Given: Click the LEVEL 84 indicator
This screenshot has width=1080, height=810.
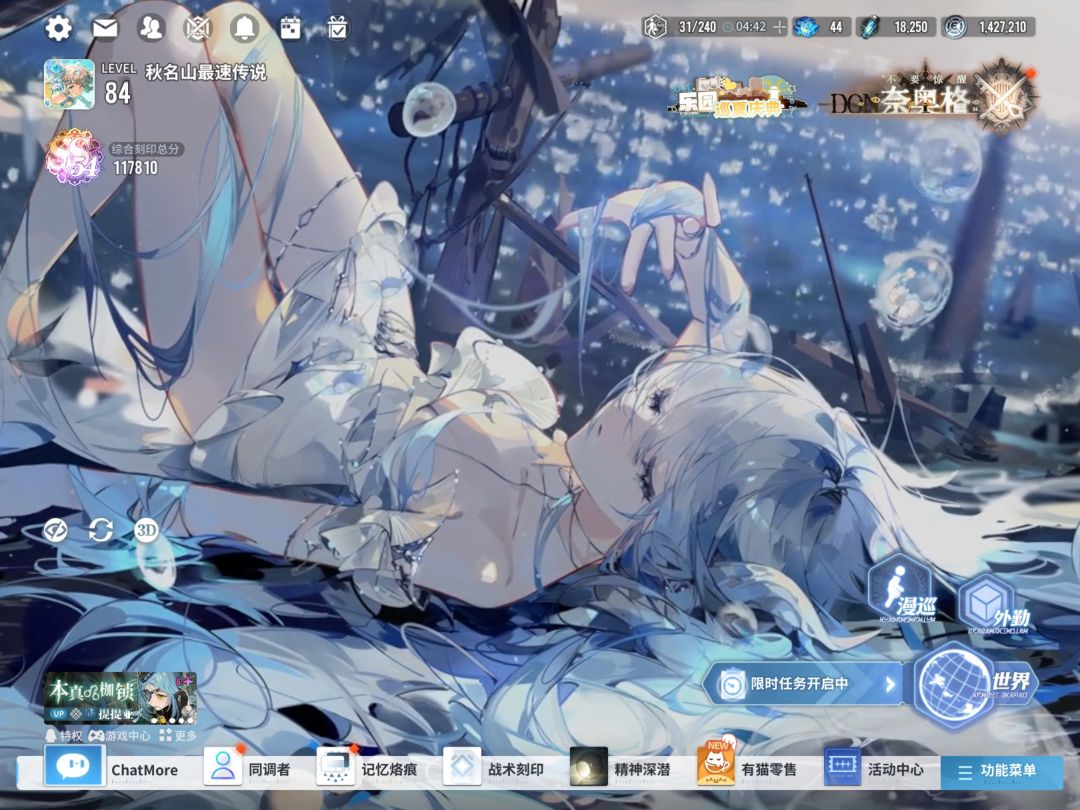Looking at the screenshot, I should tap(118, 84).
